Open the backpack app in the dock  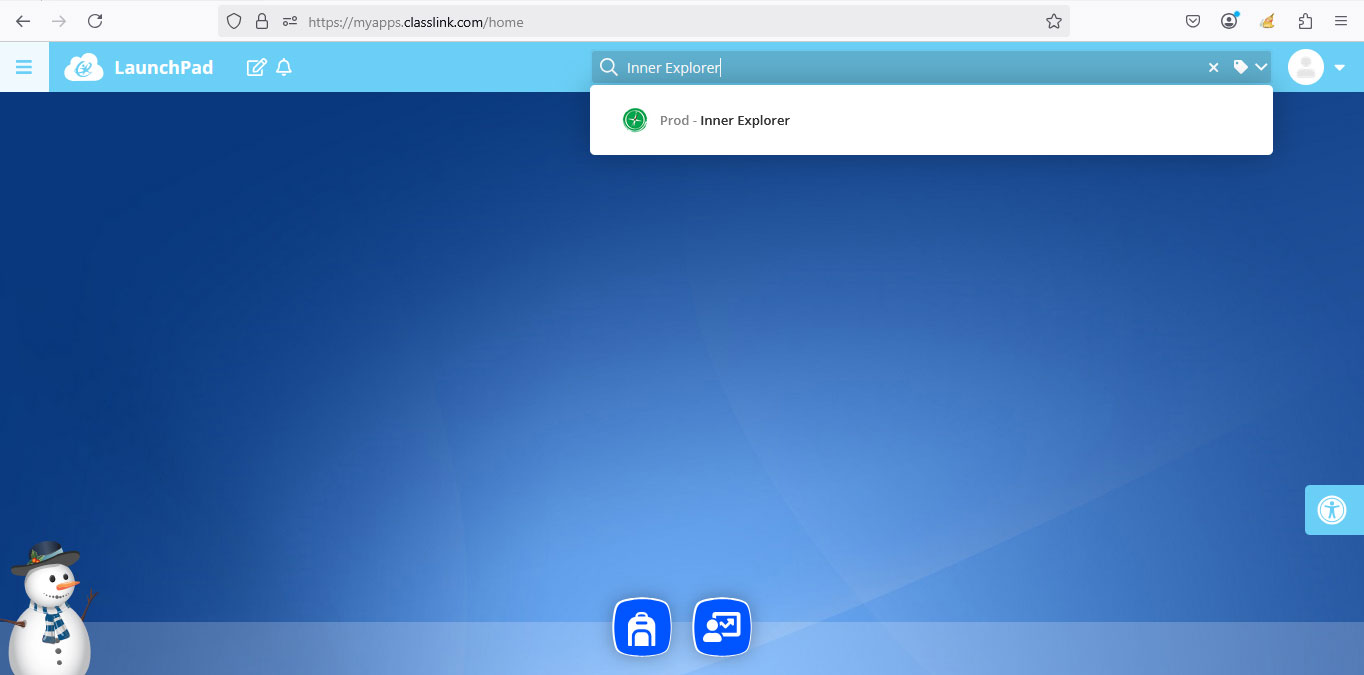point(641,627)
